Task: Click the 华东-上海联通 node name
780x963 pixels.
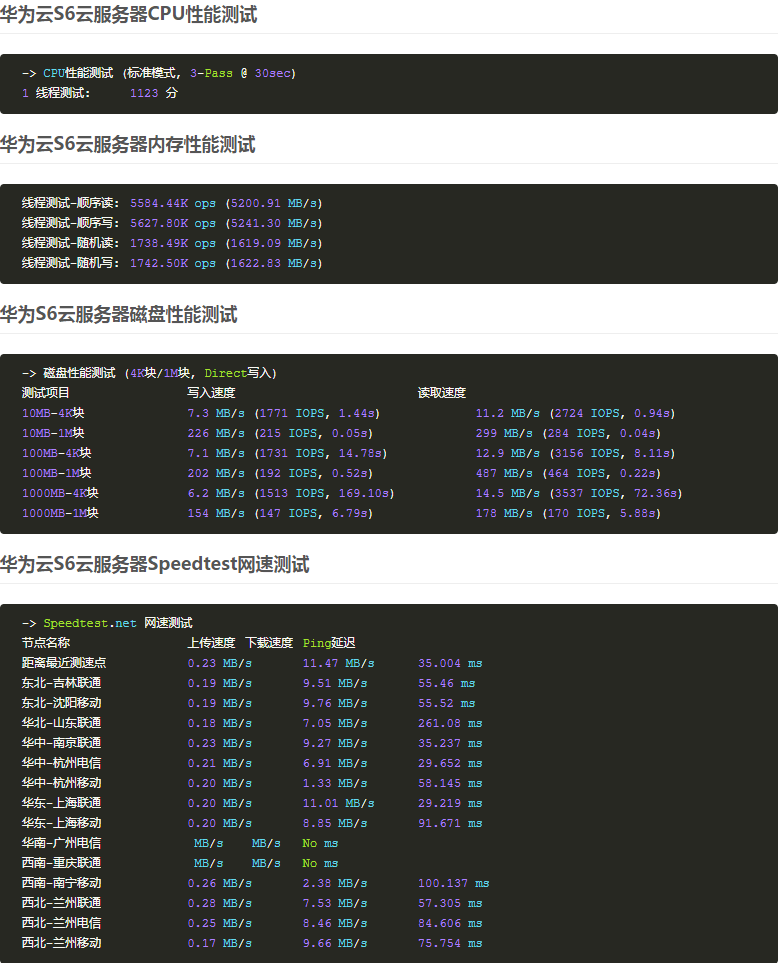Action: [x=61, y=803]
